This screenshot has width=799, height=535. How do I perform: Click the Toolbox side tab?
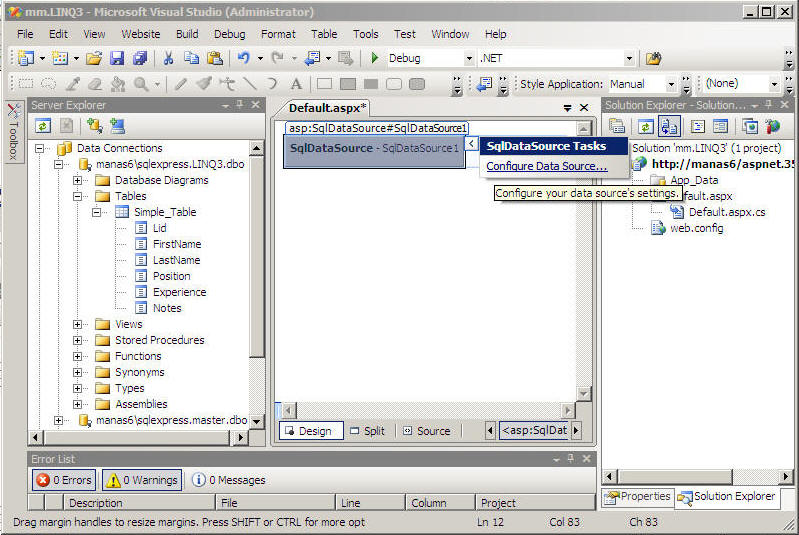(13, 131)
